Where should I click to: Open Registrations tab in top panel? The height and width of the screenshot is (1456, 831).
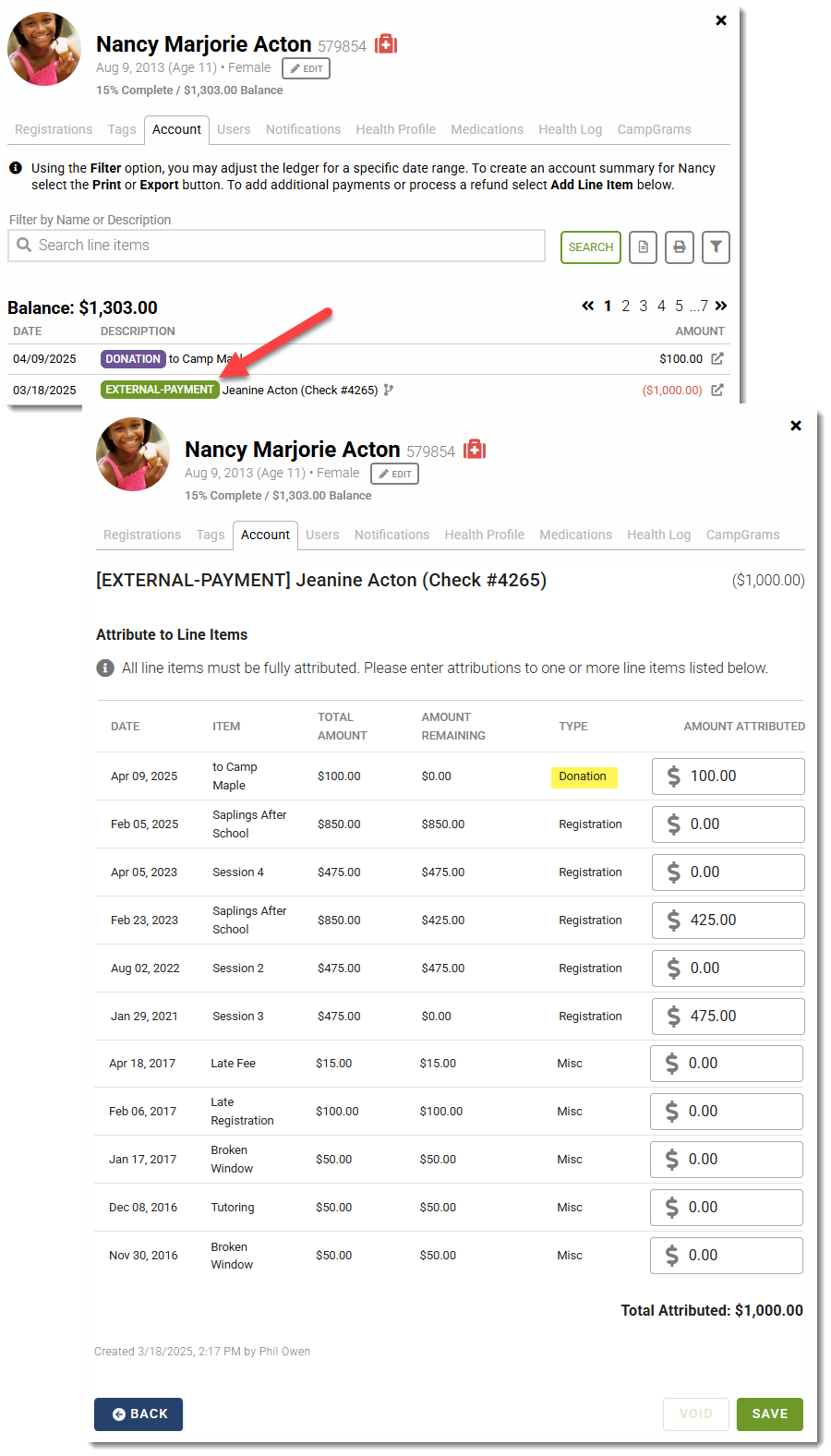click(x=54, y=129)
